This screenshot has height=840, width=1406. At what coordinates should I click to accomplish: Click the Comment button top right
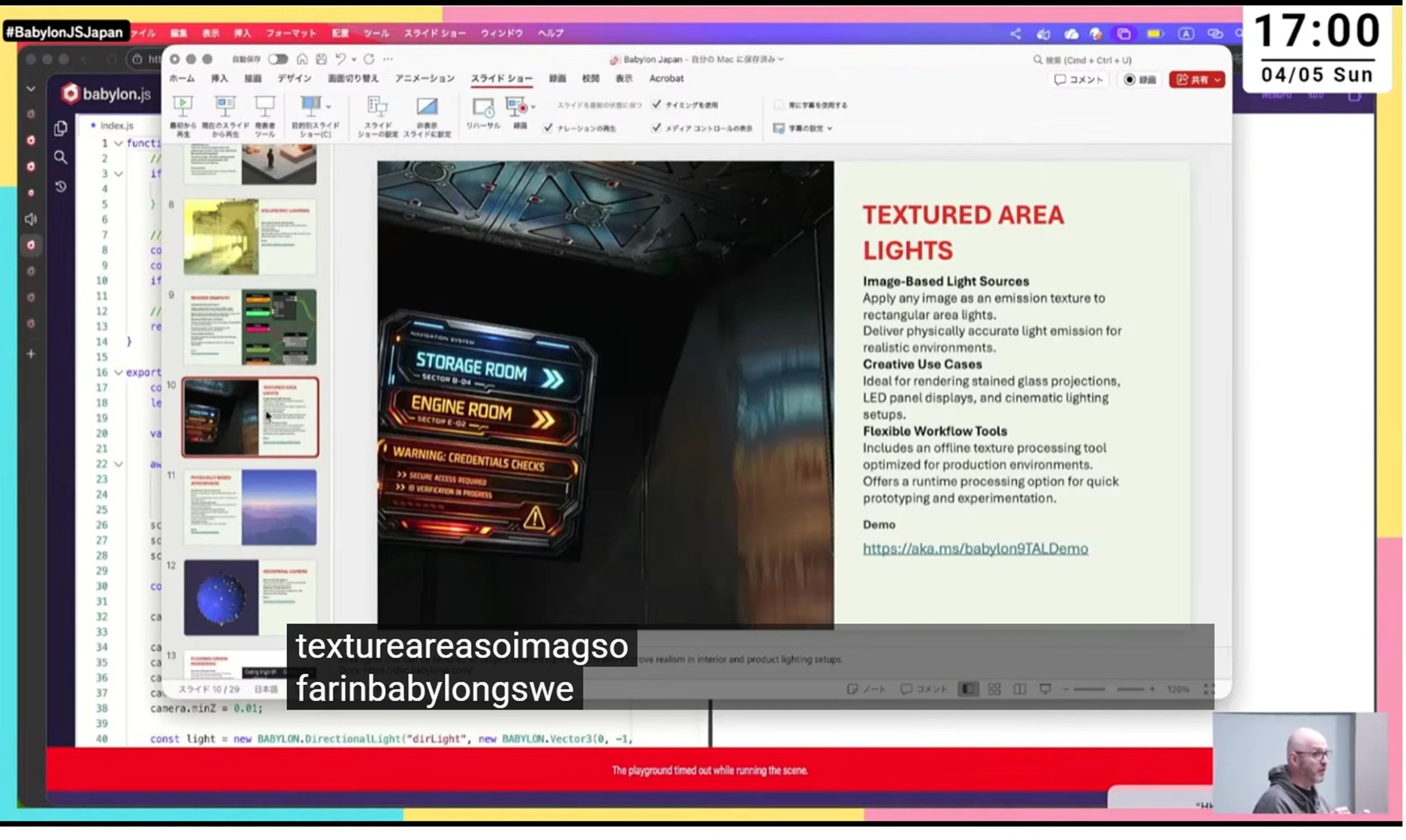click(1078, 80)
